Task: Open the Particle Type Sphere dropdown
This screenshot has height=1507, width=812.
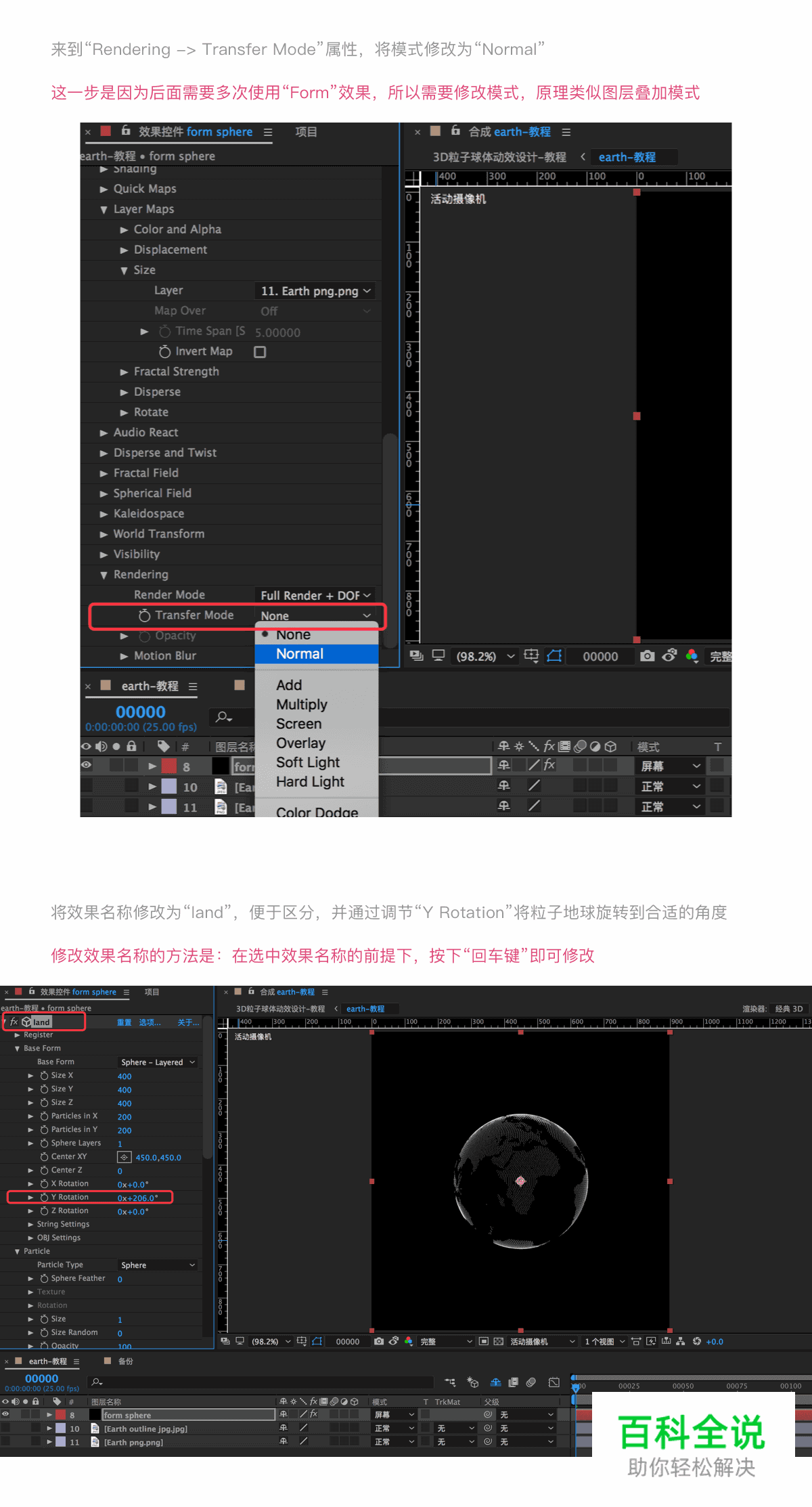Action: pyautogui.click(x=158, y=1265)
